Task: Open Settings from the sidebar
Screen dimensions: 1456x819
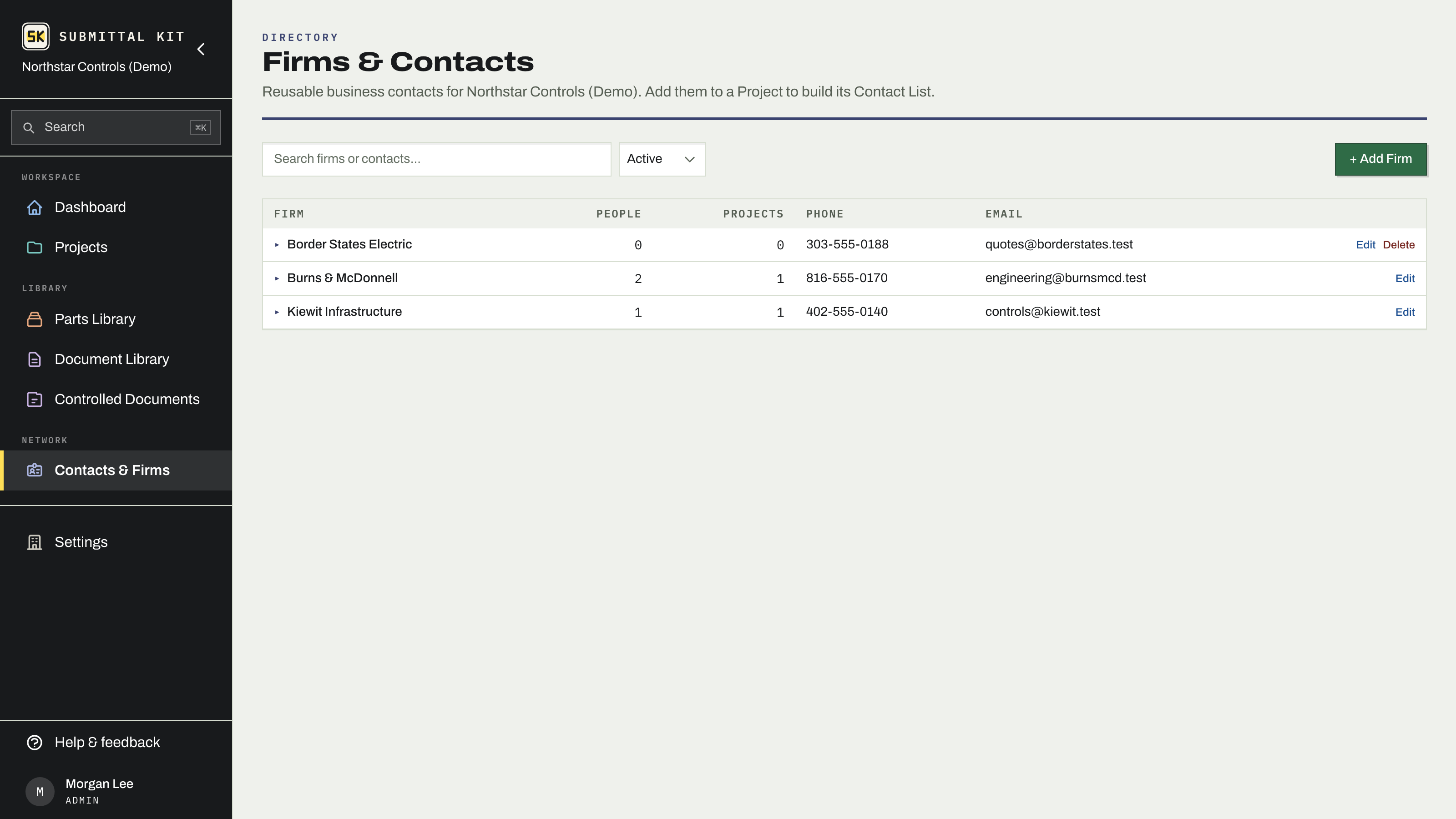Action: [x=116, y=542]
